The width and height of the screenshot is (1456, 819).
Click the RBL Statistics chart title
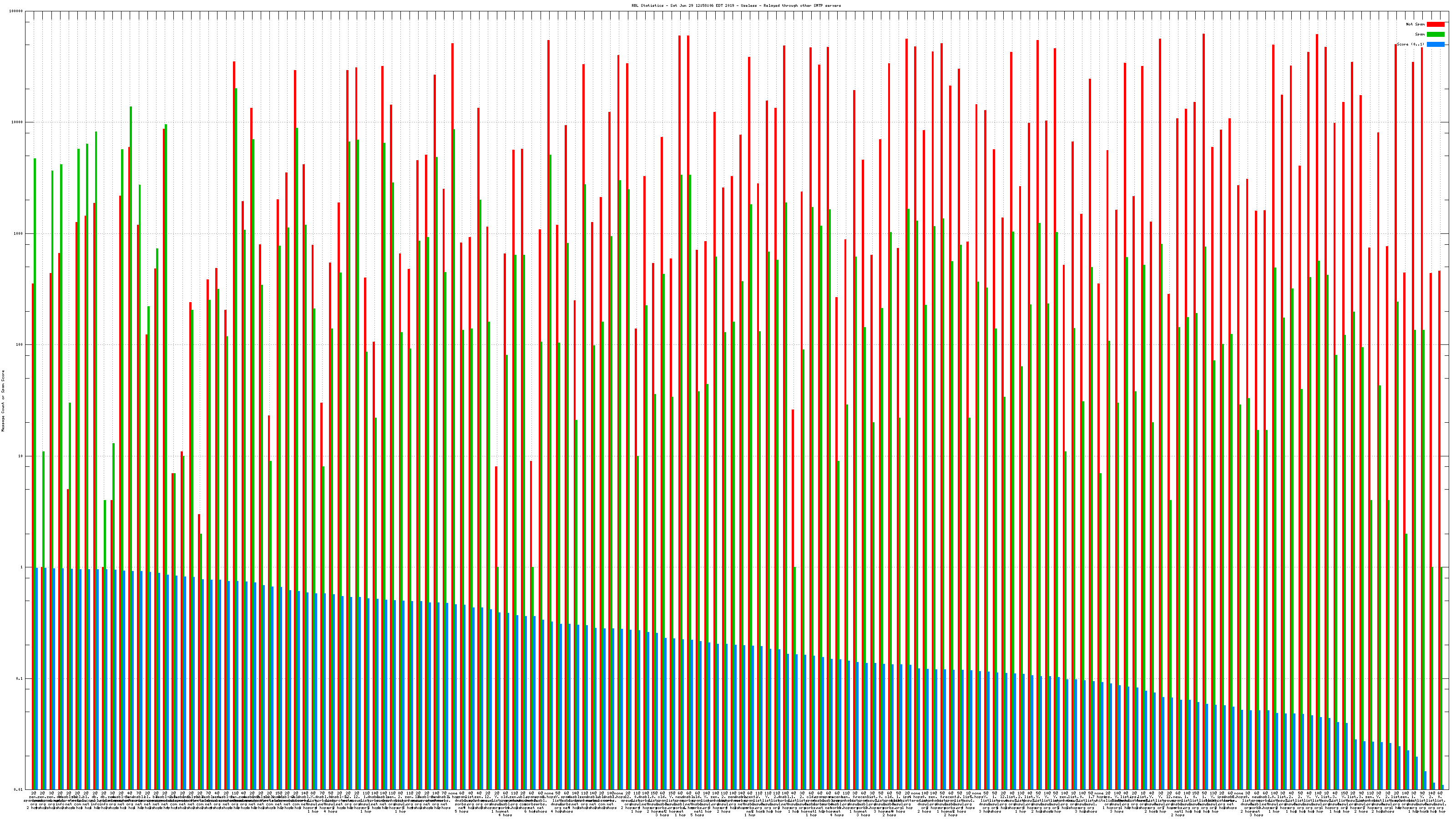click(x=736, y=5)
